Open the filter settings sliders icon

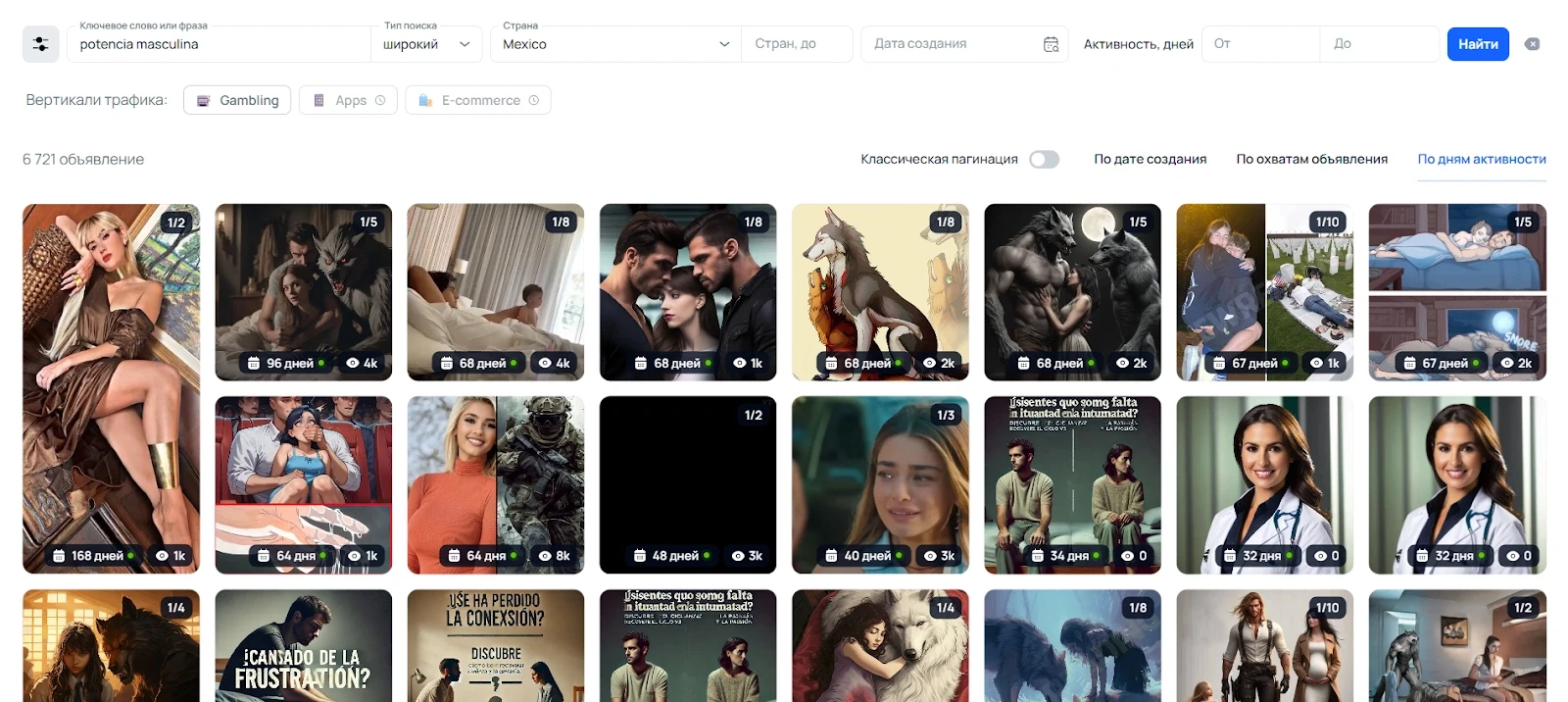pyautogui.click(x=40, y=44)
